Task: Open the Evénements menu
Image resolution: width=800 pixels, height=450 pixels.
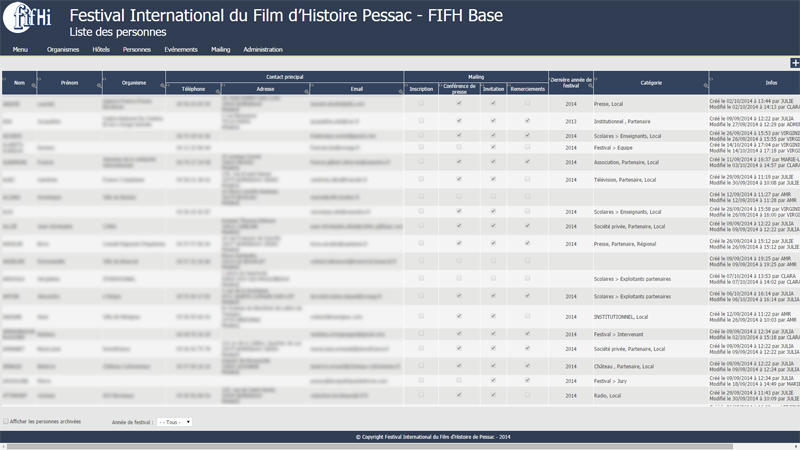Action: pyautogui.click(x=181, y=49)
